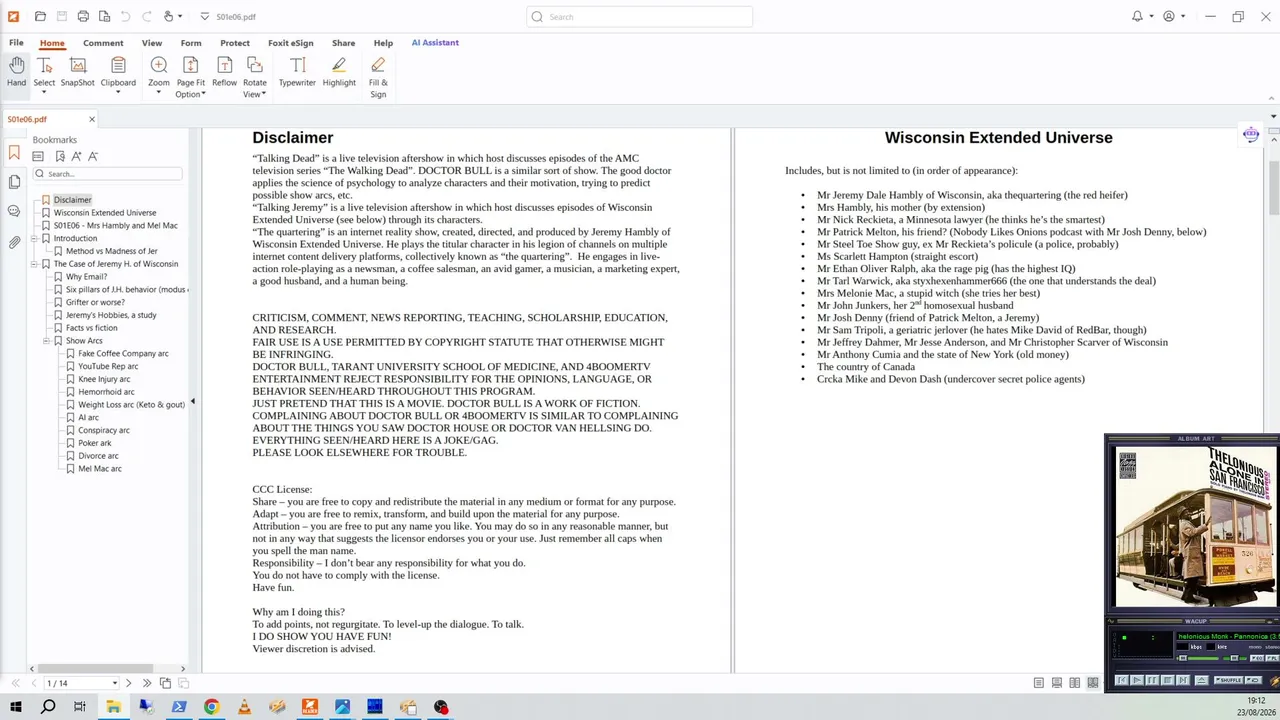Collapse the navigation panel with side arrow
This screenshot has width=1280, height=720.
point(192,401)
